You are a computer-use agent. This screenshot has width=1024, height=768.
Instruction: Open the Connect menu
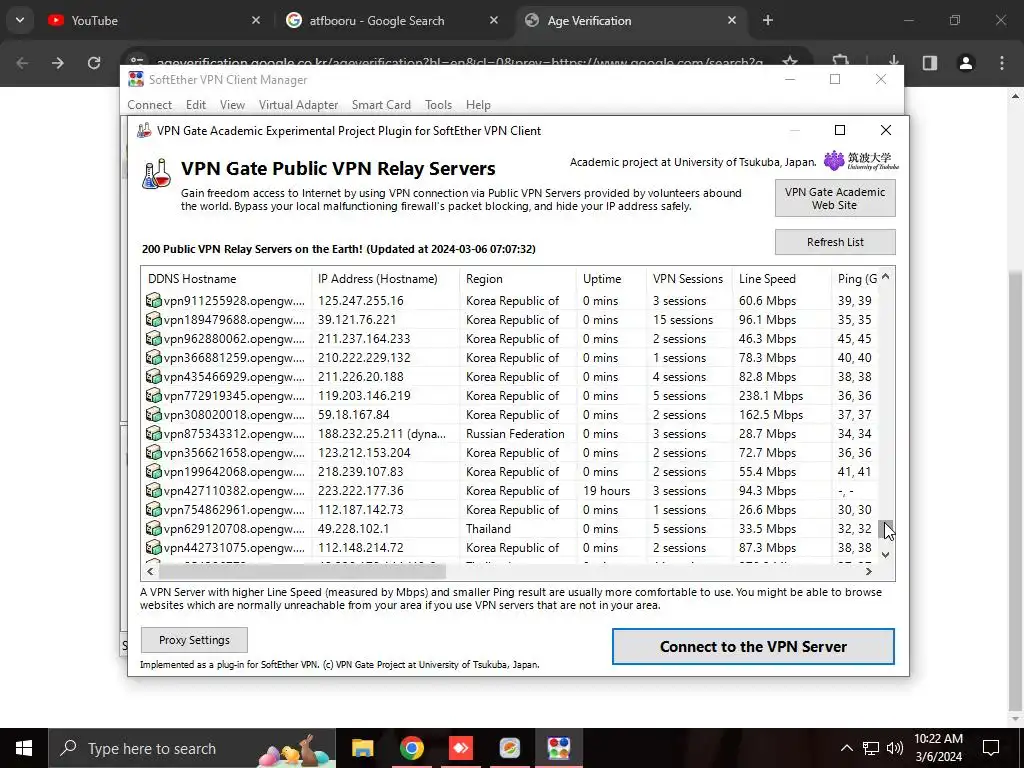(x=150, y=104)
